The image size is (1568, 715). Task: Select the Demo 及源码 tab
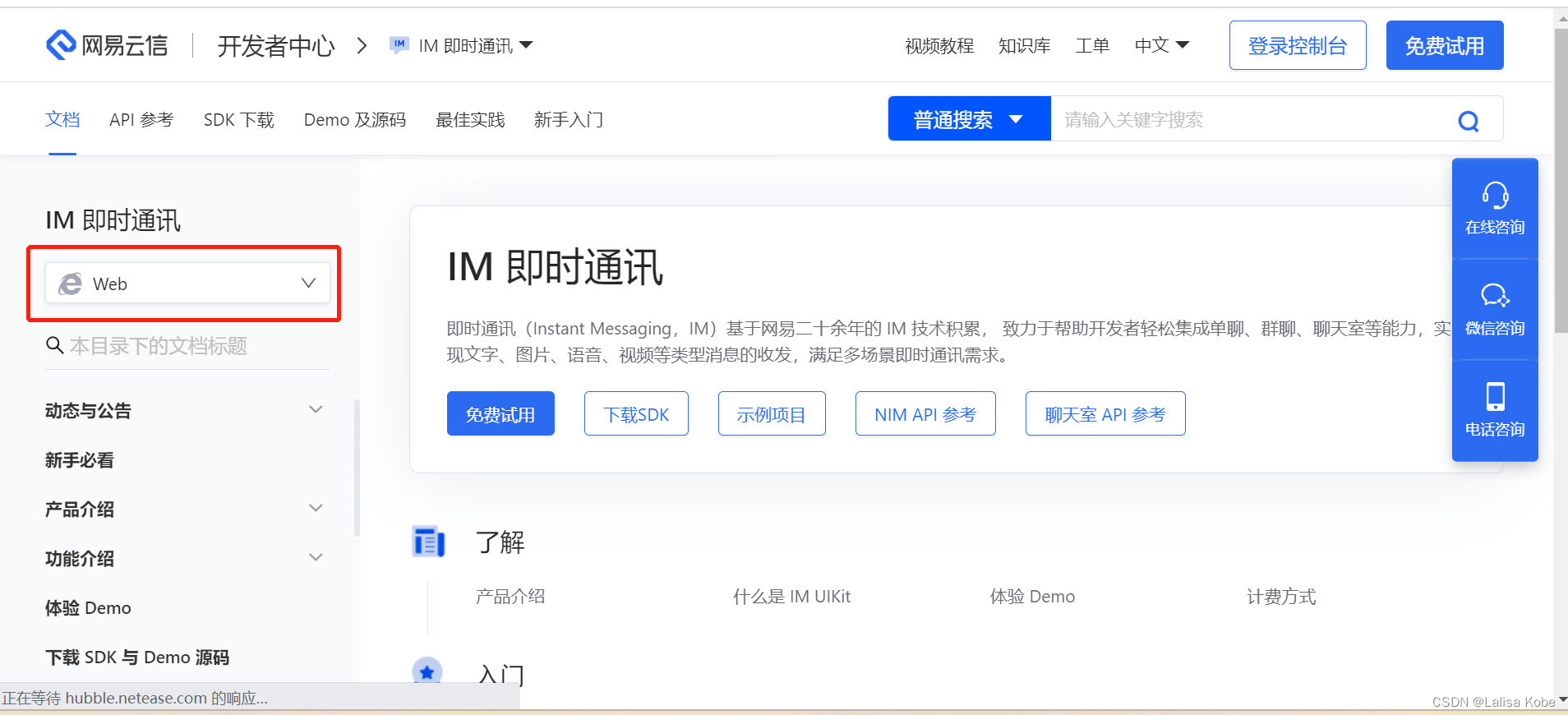click(x=355, y=120)
